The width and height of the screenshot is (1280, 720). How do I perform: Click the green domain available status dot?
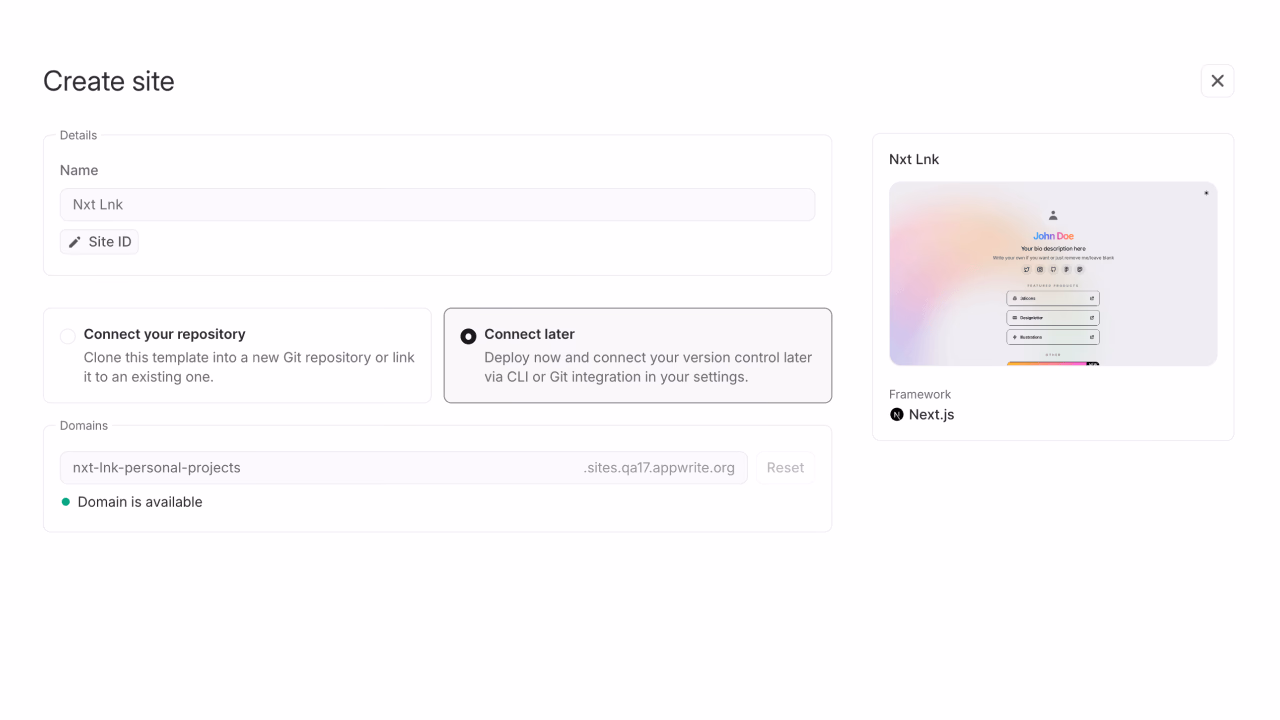[66, 502]
